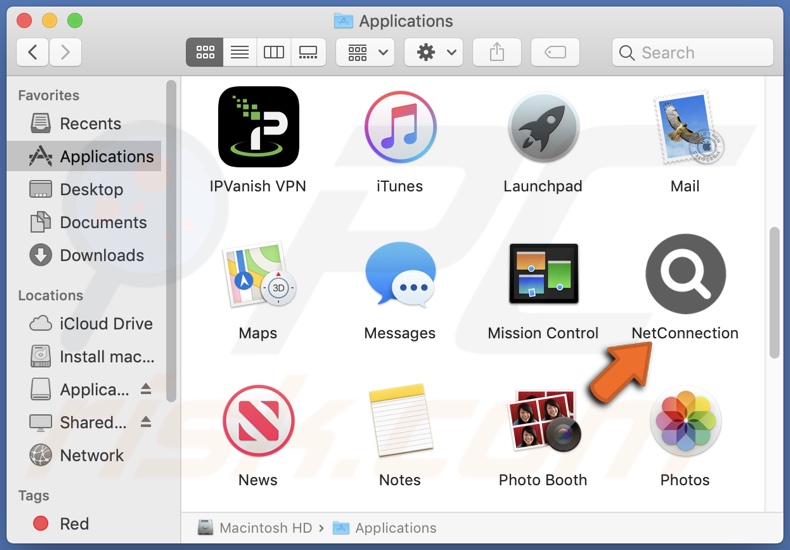Switch to list view
The width and height of the screenshot is (790, 550).
pyautogui.click(x=240, y=52)
